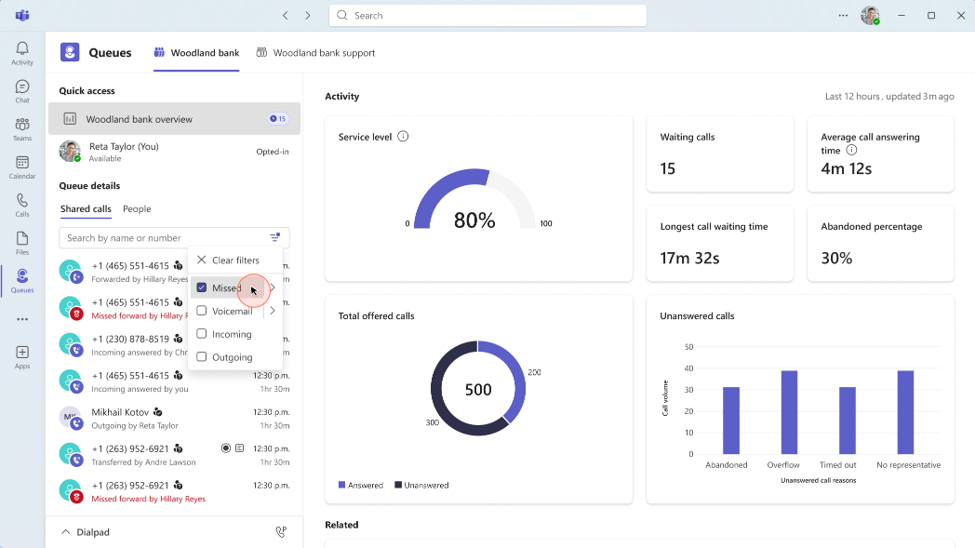975x548 pixels.
Task: Open Reta Taylor (You) entry
Action: pos(174,152)
